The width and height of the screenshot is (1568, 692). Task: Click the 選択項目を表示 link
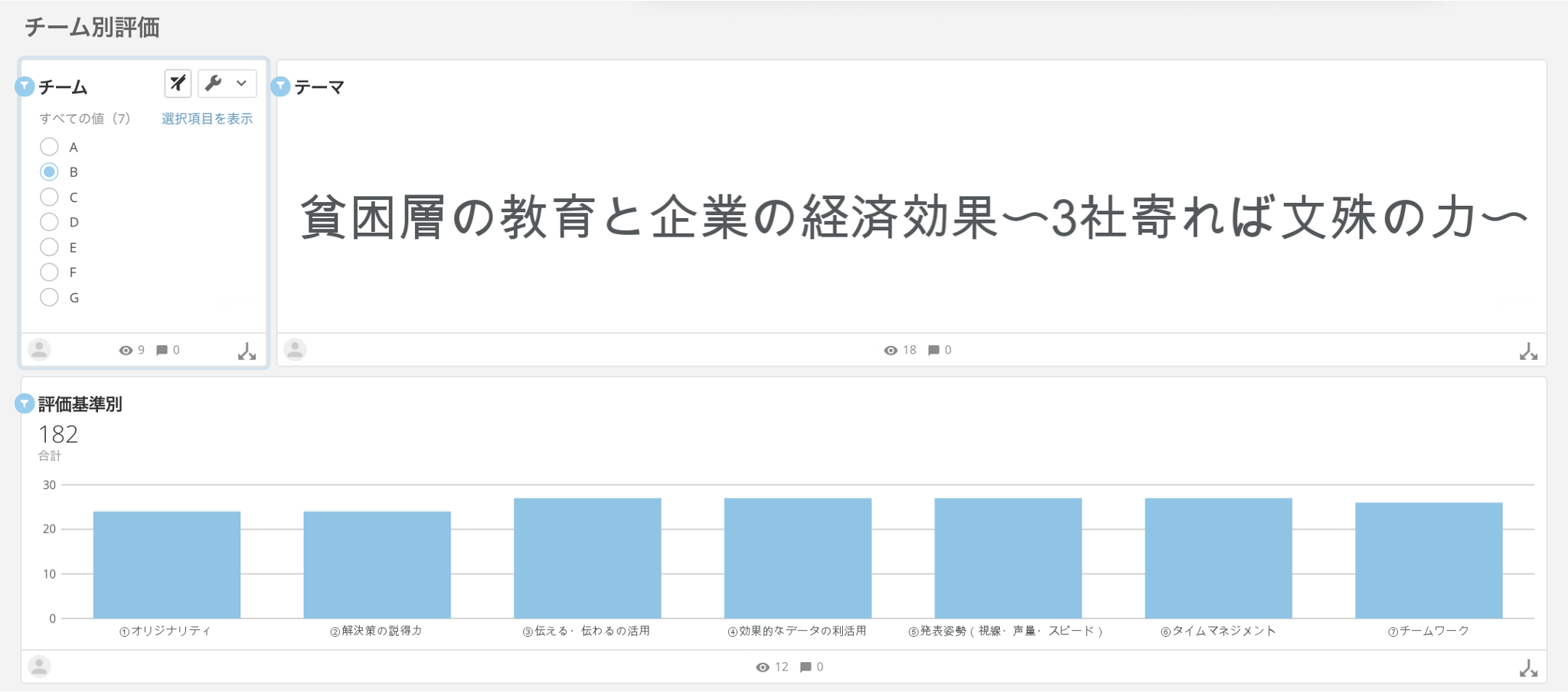pos(207,119)
